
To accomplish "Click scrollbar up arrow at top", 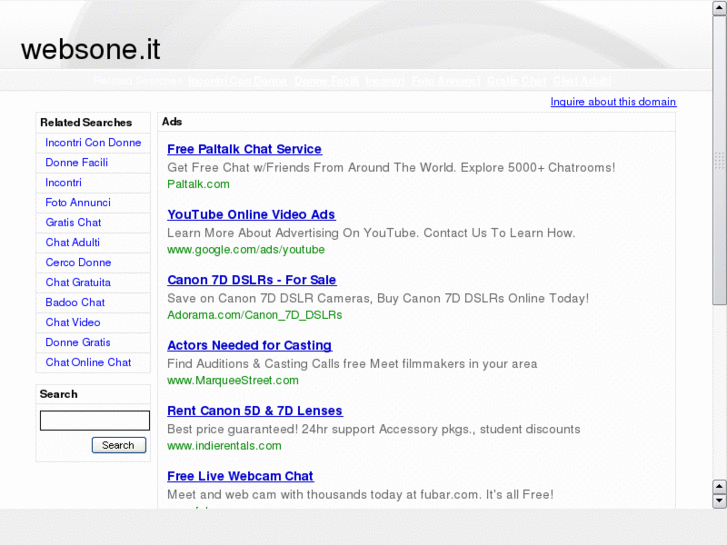I will [x=719, y=8].
